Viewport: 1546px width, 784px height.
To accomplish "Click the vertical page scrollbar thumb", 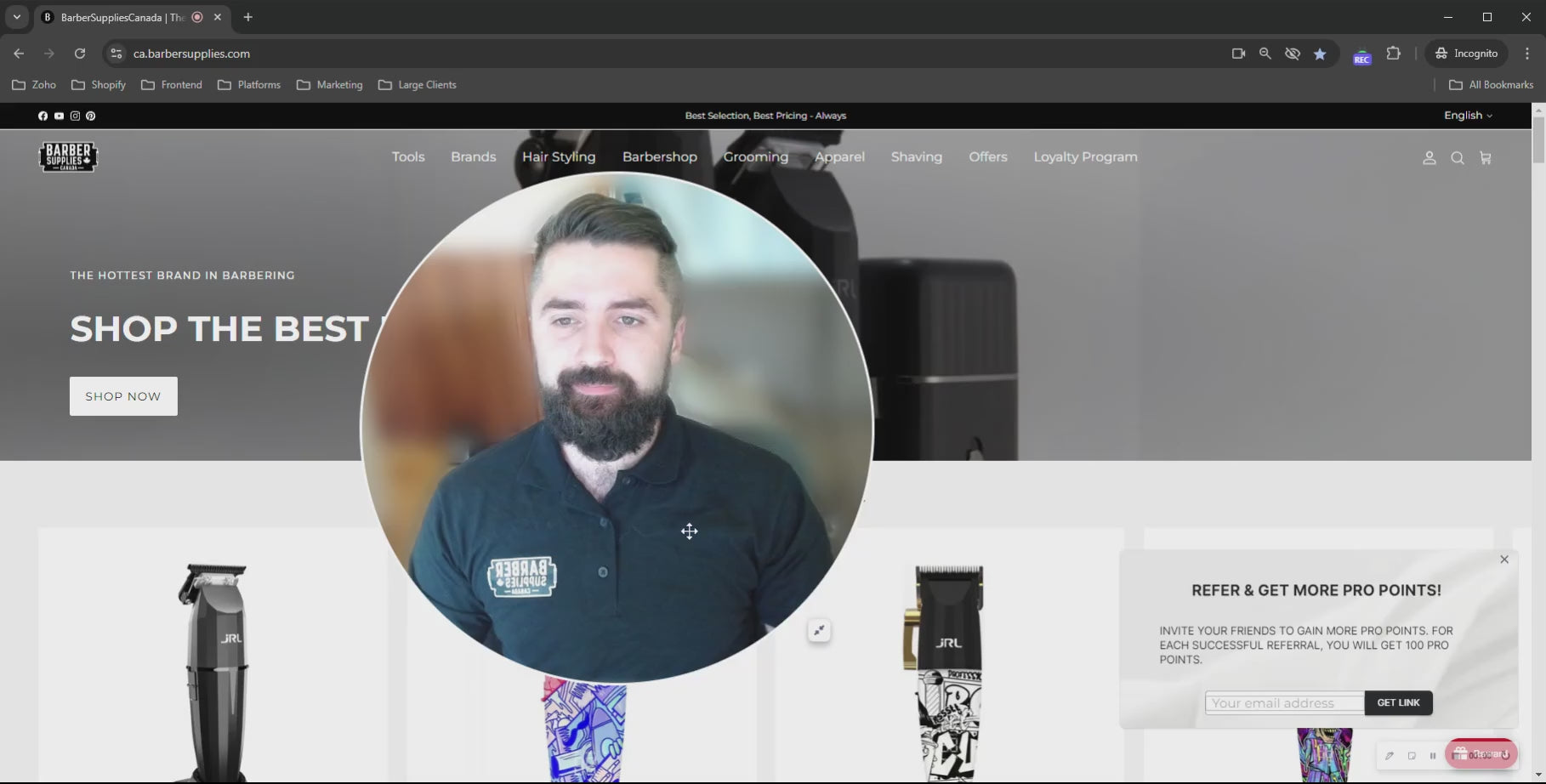I will 1538,140.
